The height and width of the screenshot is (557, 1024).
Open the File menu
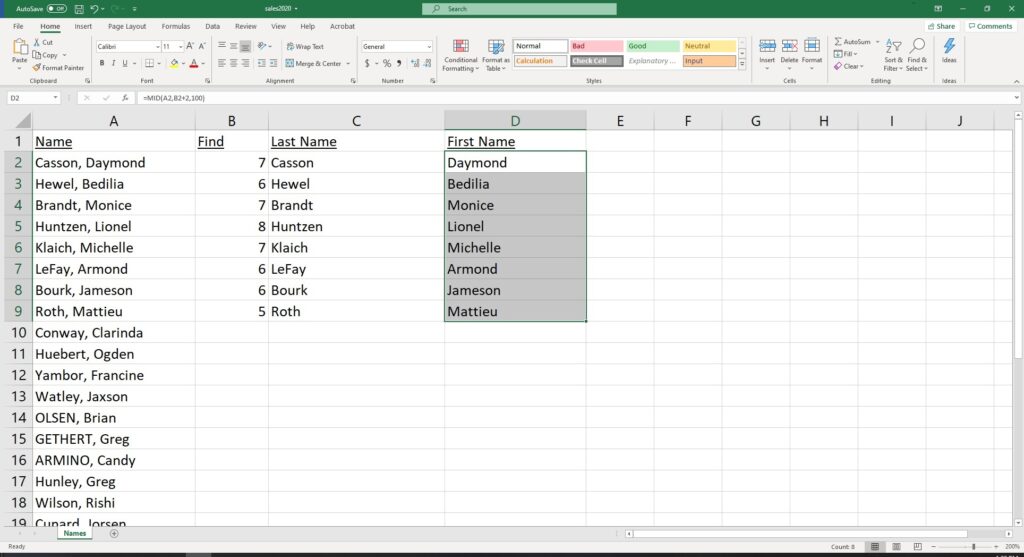(x=18, y=27)
